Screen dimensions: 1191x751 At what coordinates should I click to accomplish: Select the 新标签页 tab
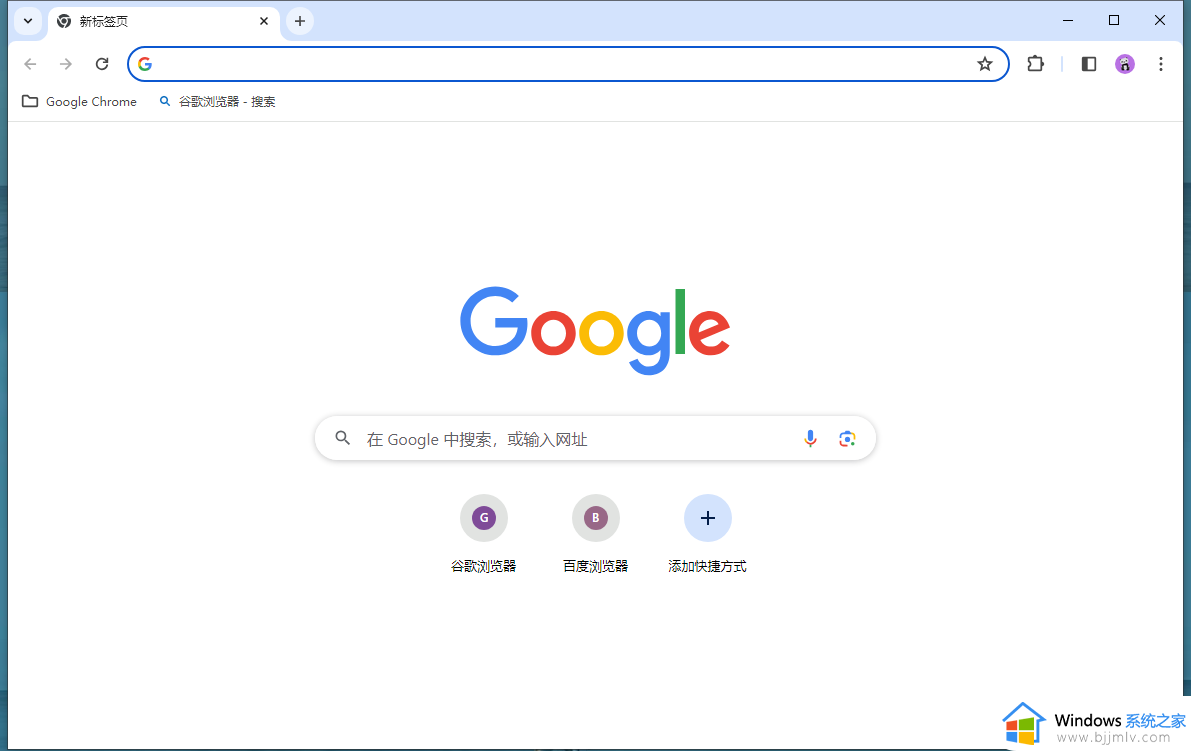click(163, 21)
